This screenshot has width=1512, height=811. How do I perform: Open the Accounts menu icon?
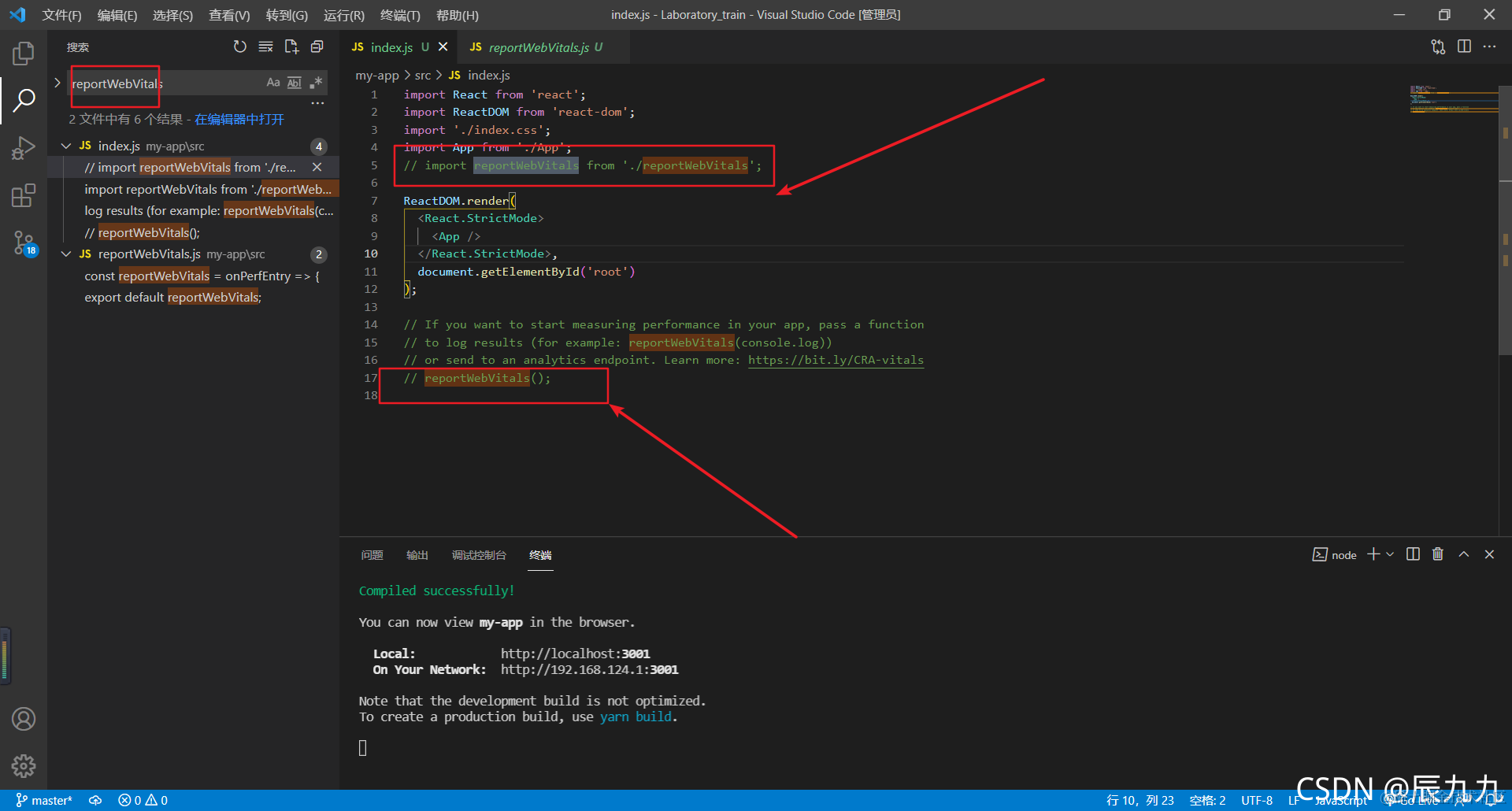[24, 719]
